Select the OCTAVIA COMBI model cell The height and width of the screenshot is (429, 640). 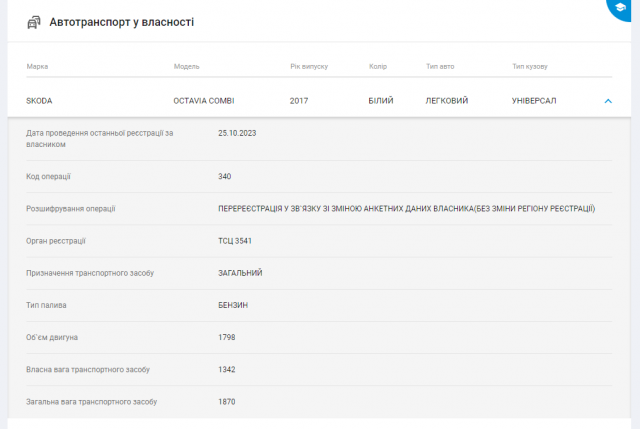tap(204, 101)
